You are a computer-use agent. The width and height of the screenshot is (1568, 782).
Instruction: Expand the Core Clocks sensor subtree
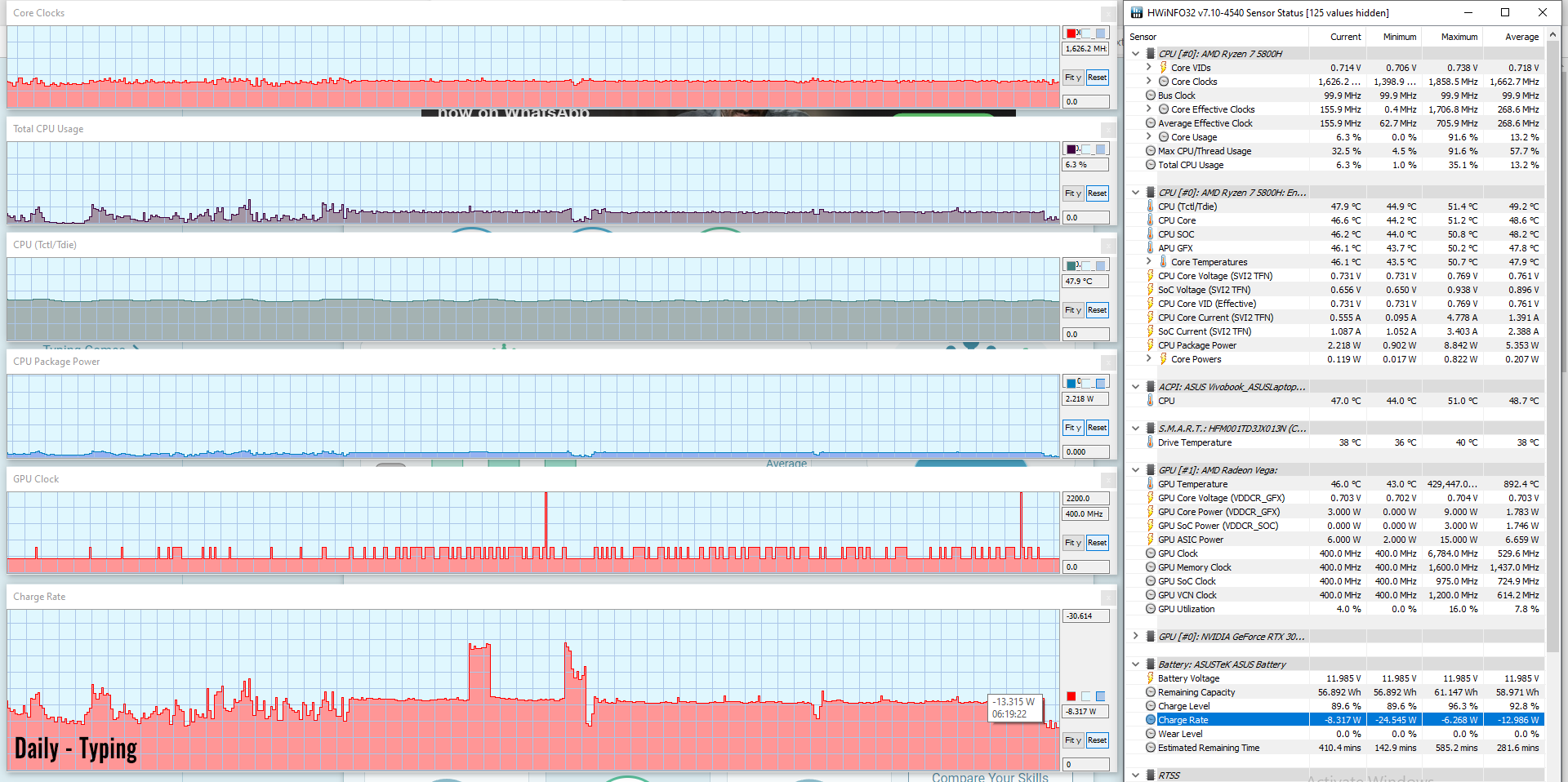1149,82
